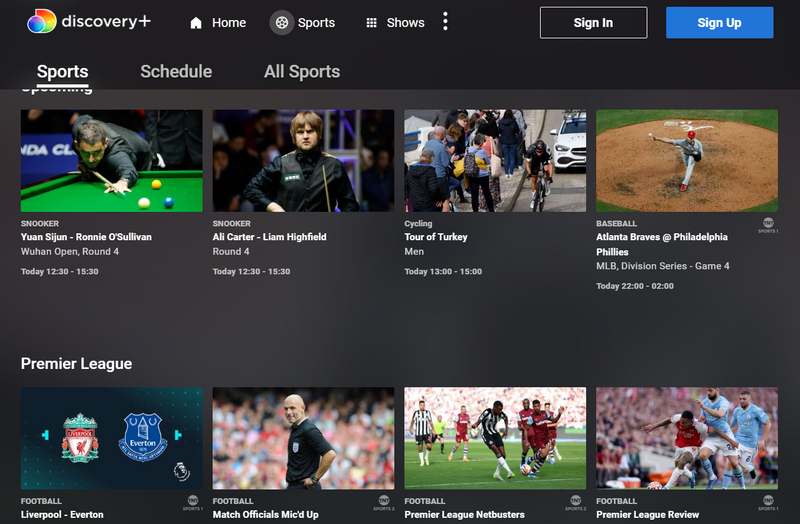Viewport: 800px width, 524px height.
Task: Click TNT Sports badge on Netbusters card
Action: [576, 503]
